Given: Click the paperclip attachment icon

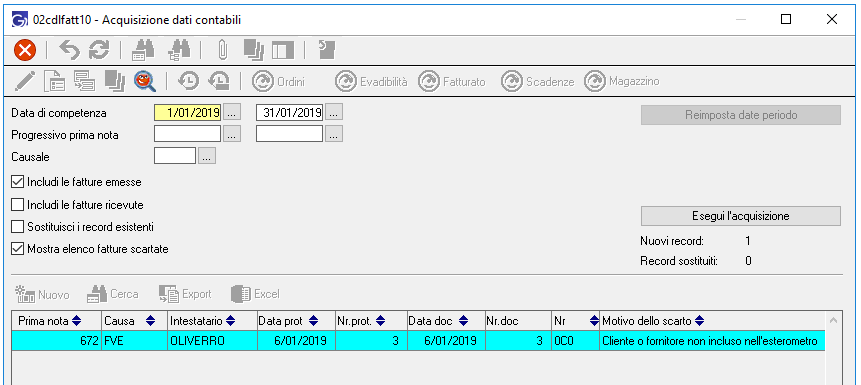Looking at the screenshot, I should pos(222,51).
